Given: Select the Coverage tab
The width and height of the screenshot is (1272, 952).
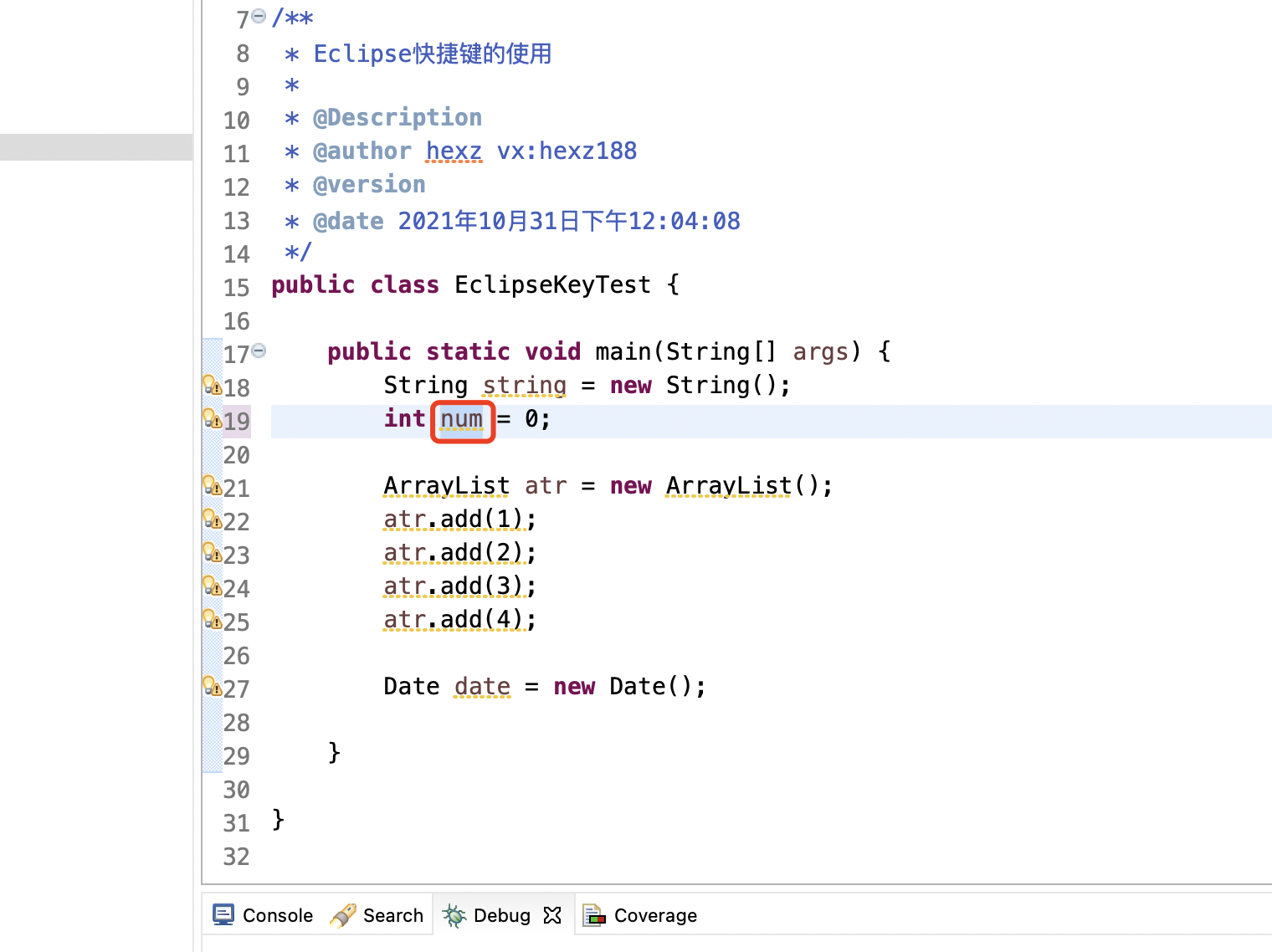Looking at the screenshot, I should point(640,915).
